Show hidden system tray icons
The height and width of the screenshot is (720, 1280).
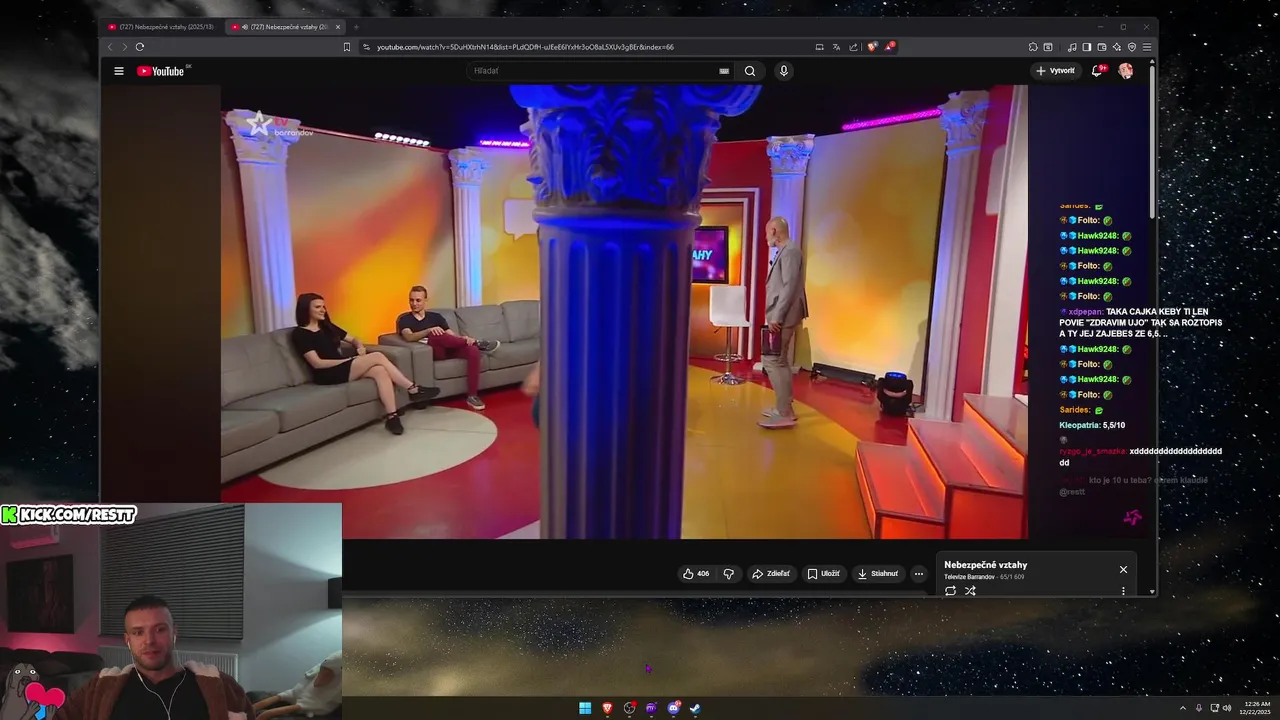pyautogui.click(x=1183, y=708)
